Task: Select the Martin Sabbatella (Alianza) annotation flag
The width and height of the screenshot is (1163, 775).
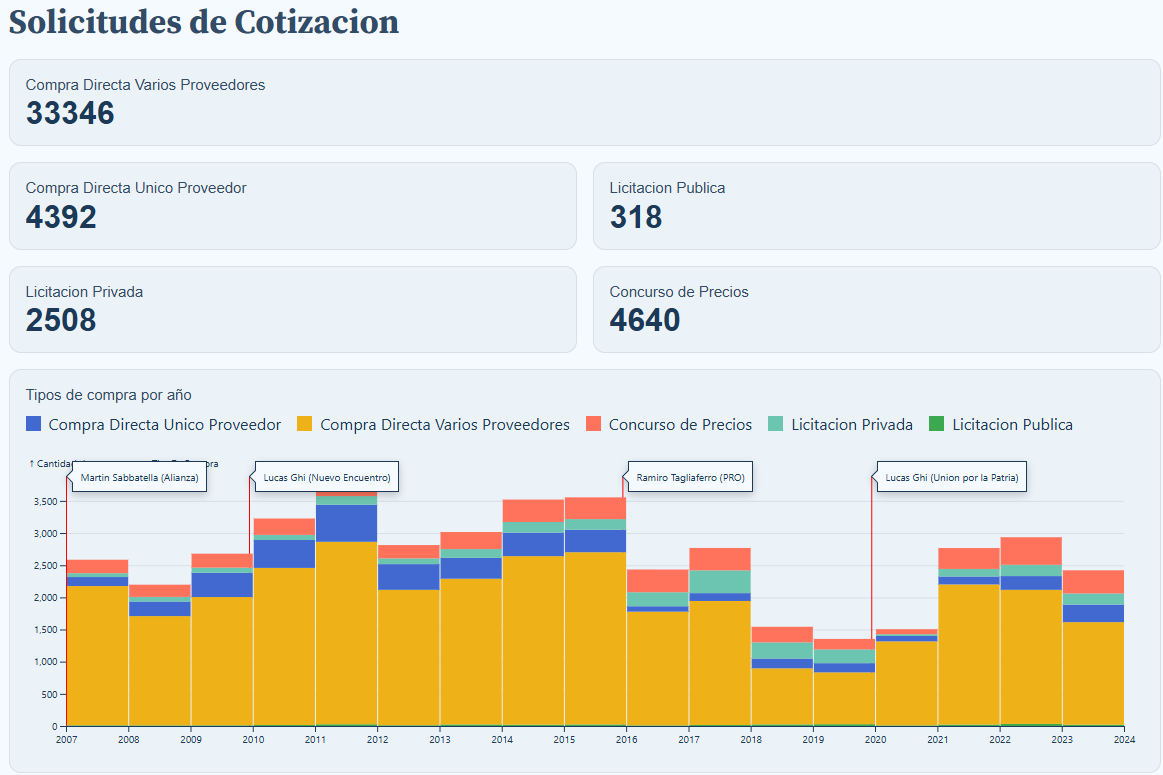Action: (138, 477)
